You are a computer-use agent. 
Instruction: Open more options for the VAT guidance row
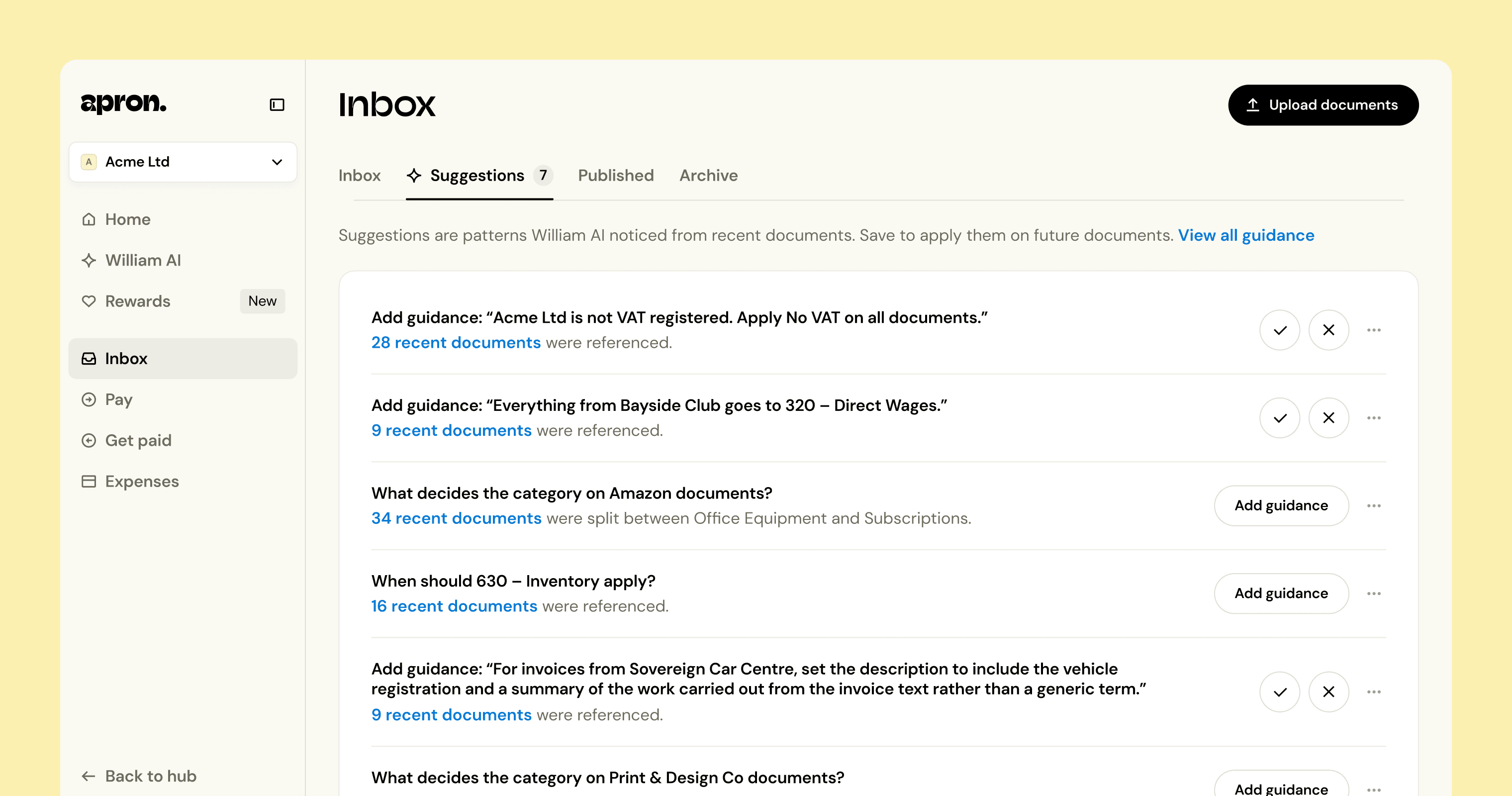[1373, 330]
